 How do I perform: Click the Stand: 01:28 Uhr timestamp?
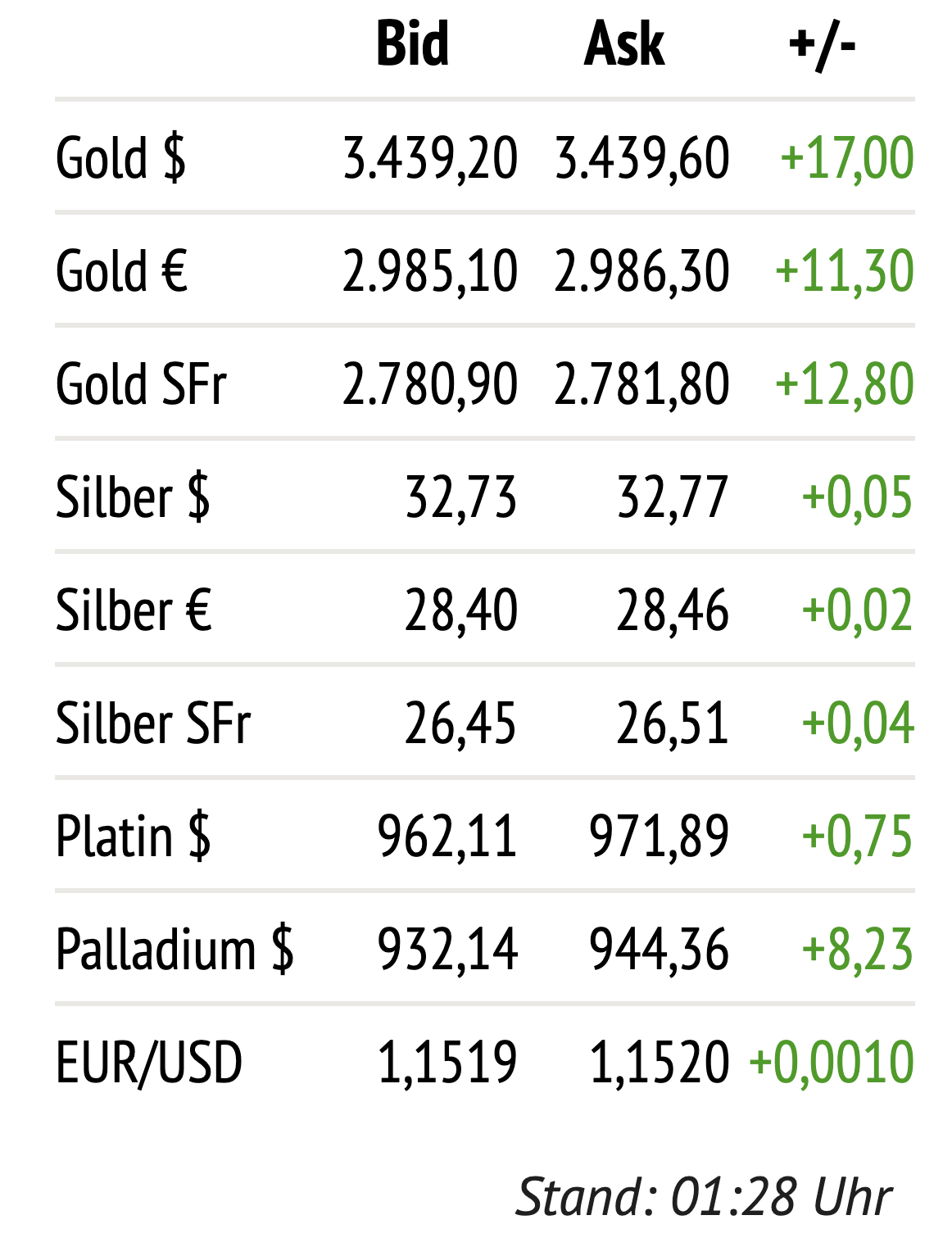[x=704, y=1197]
